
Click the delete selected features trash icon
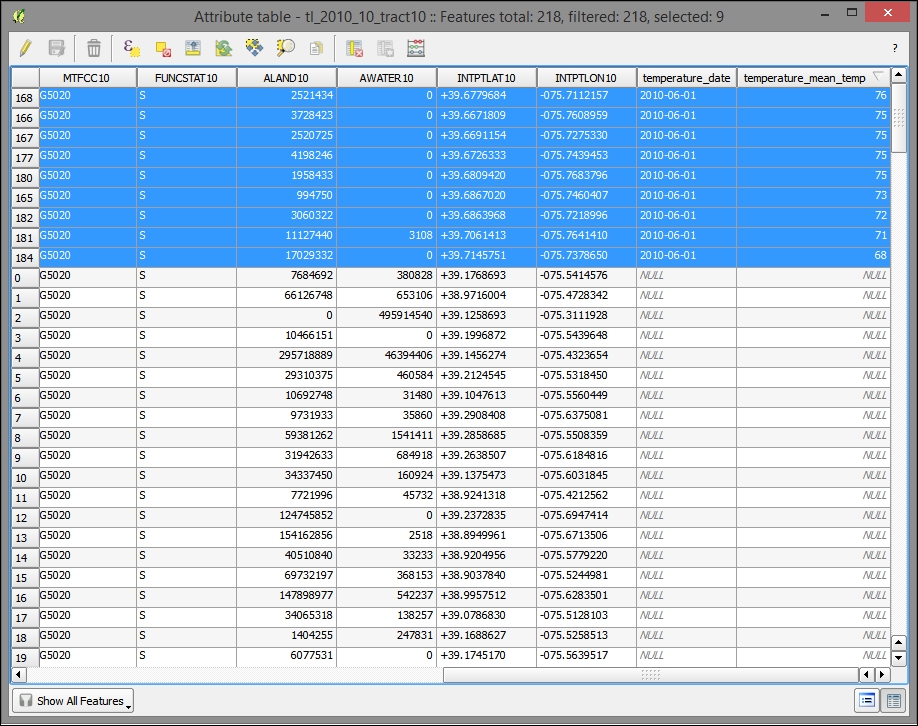click(93, 47)
